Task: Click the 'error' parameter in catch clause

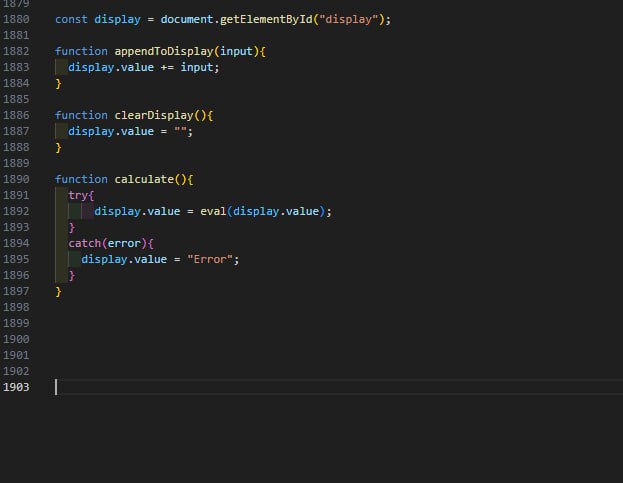Action: pos(124,243)
